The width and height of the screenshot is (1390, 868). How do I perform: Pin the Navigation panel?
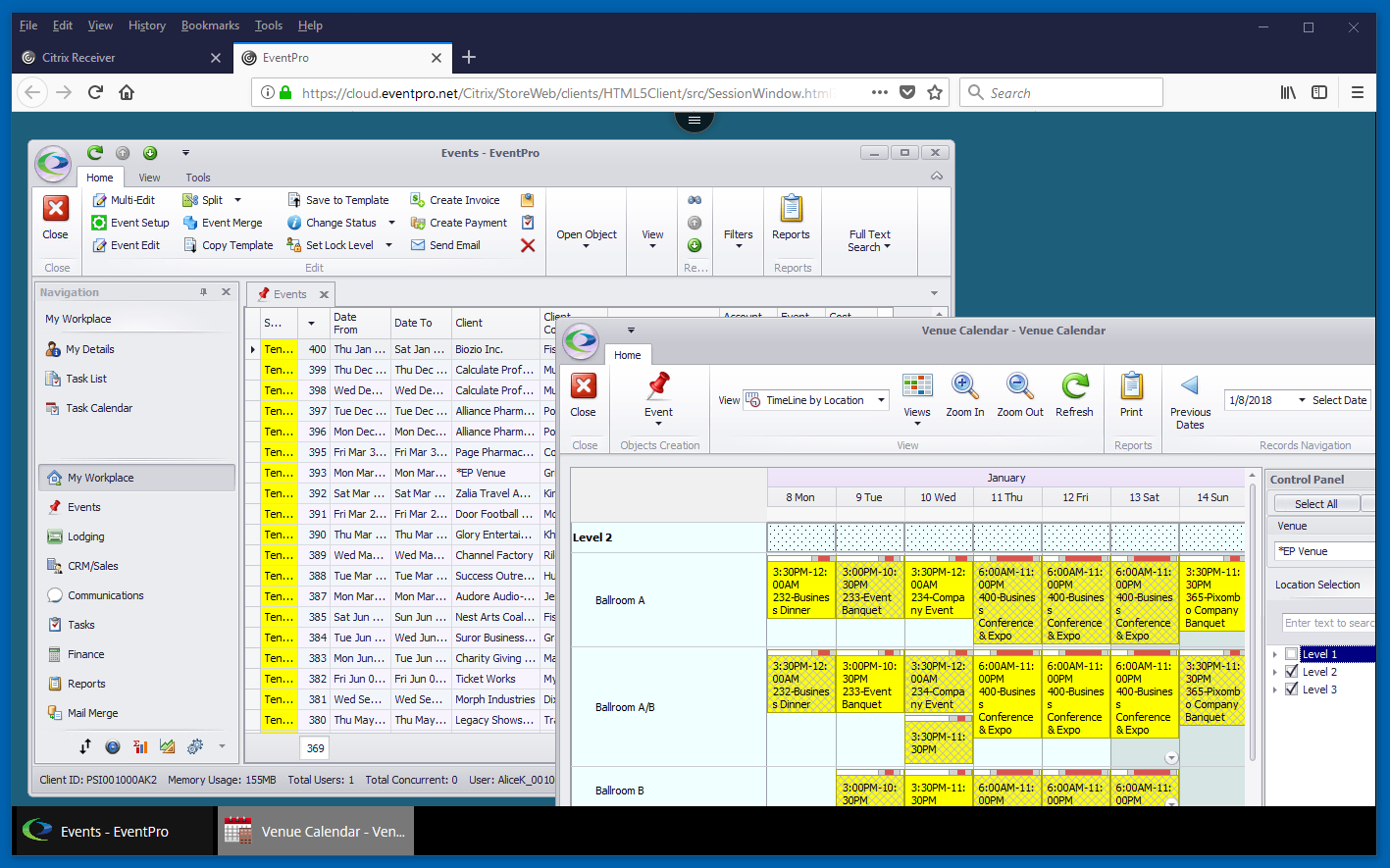[204, 292]
